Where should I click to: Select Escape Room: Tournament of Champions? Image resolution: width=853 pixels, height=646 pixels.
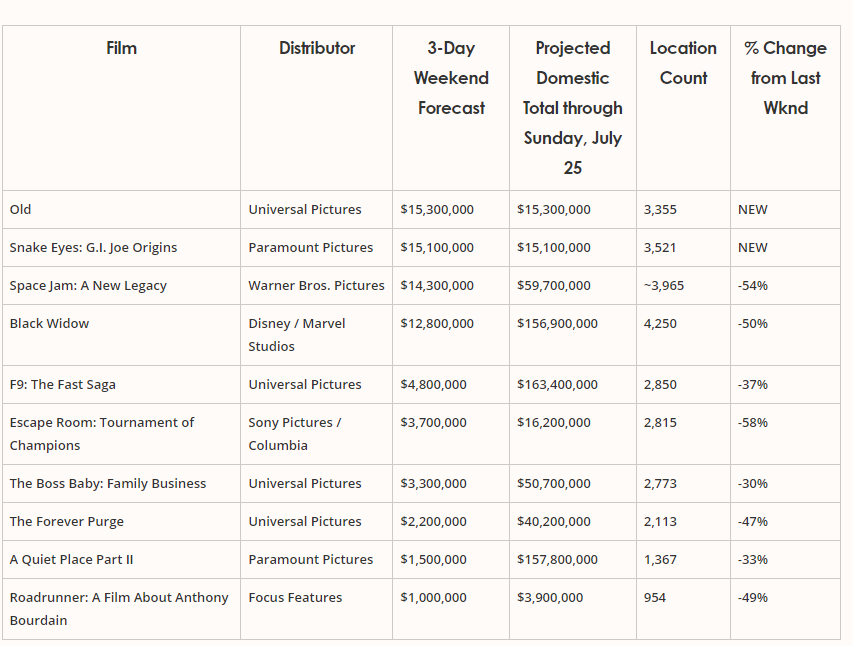coord(102,434)
